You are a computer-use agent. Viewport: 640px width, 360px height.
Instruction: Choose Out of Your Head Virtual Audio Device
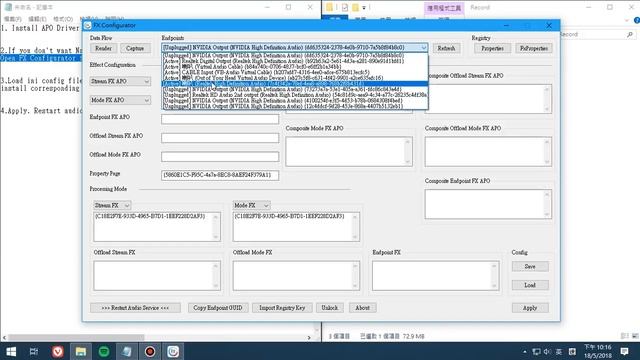pyautogui.click(x=295, y=78)
